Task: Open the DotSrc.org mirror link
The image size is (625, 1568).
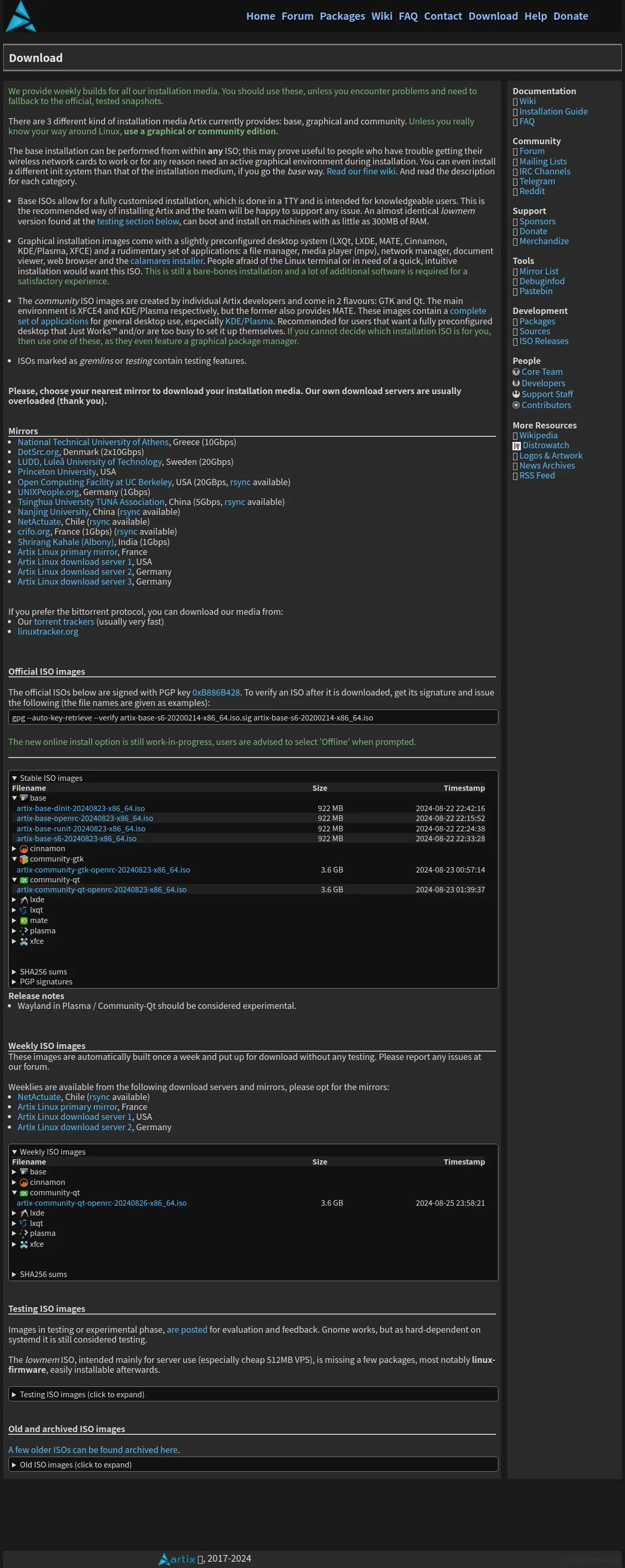Action: click(x=39, y=452)
